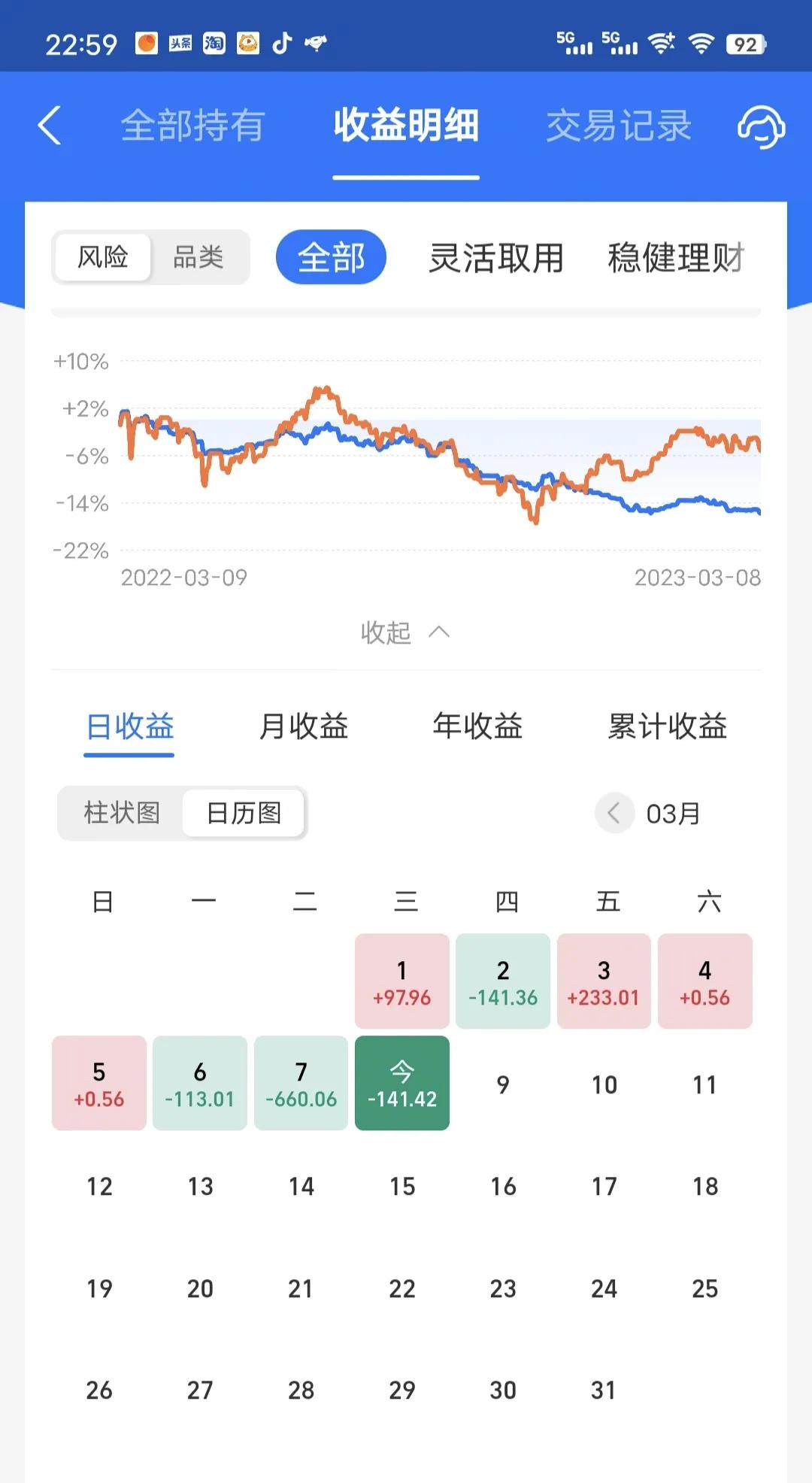
Task: Select the 全部 filter pill
Action: point(331,257)
